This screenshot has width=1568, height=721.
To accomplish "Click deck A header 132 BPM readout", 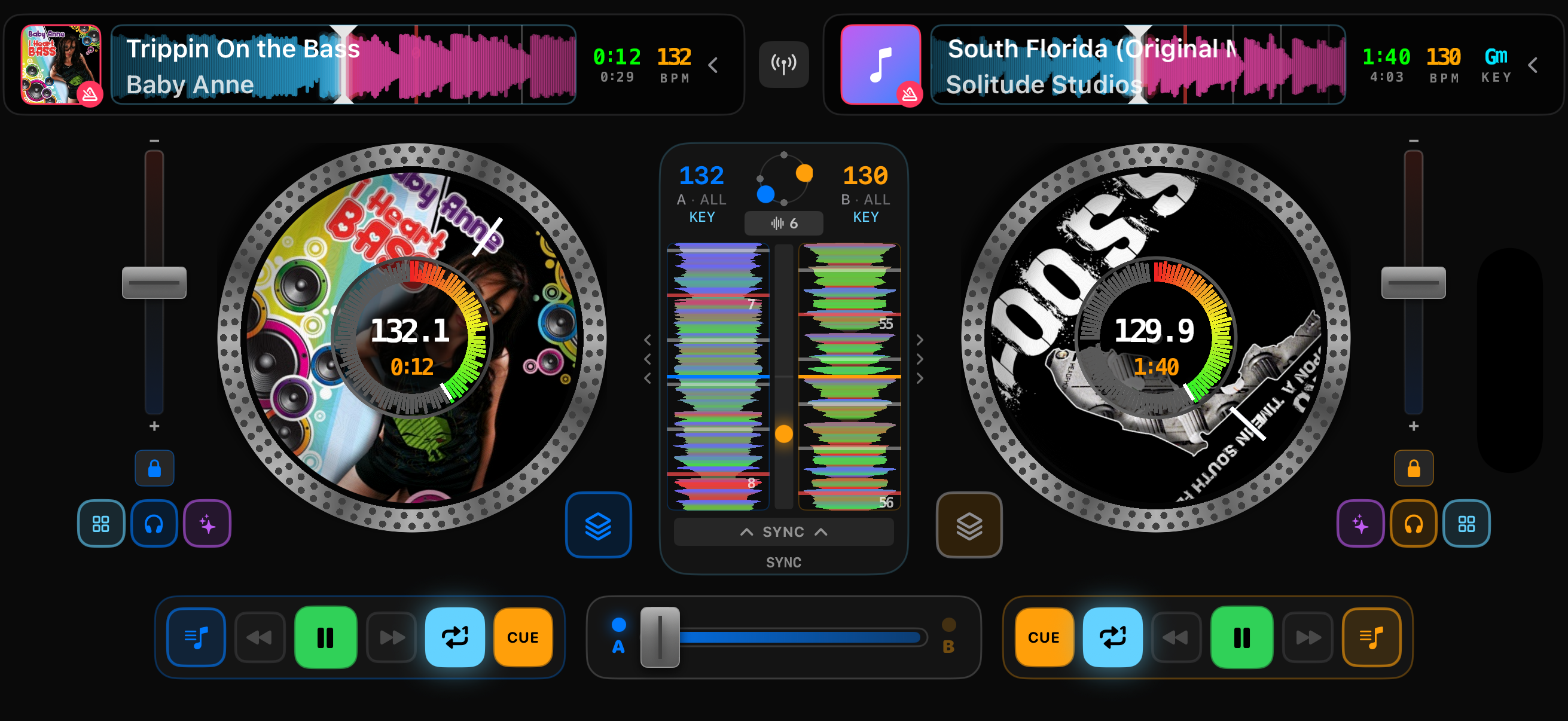I will point(675,64).
